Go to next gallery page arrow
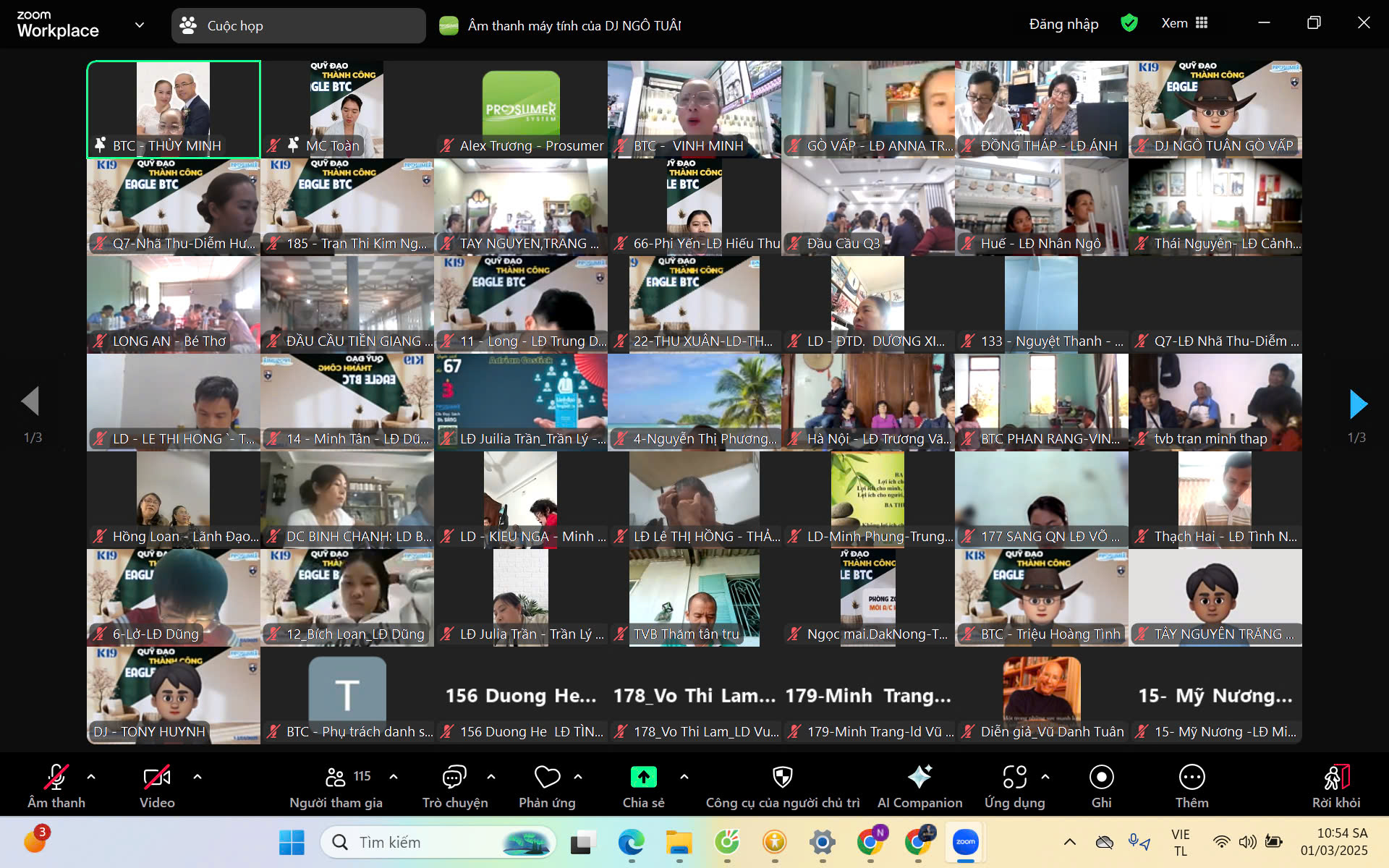This screenshot has width=1389, height=868. (x=1358, y=404)
